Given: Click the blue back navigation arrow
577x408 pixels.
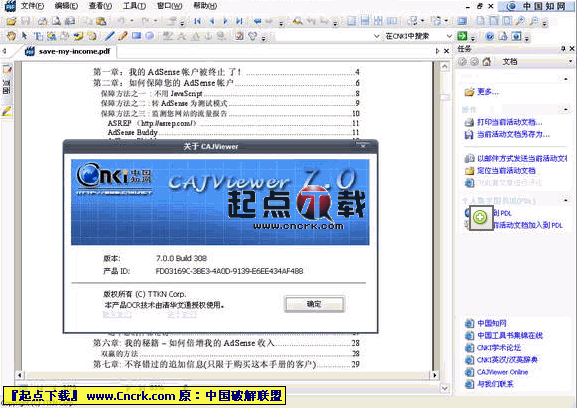Looking at the screenshot, I should point(257,21).
